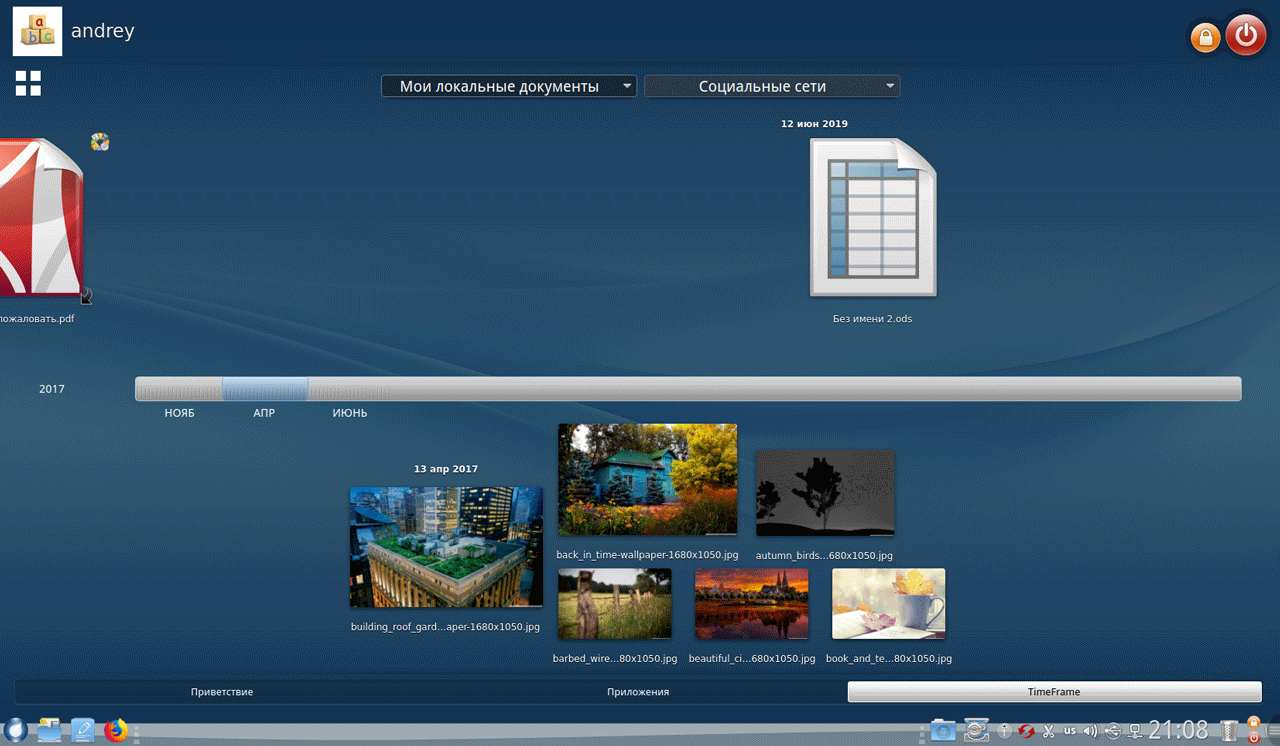Launch the file manager from the taskbar
Screen dimensions: 1280x746
click(49, 731)
